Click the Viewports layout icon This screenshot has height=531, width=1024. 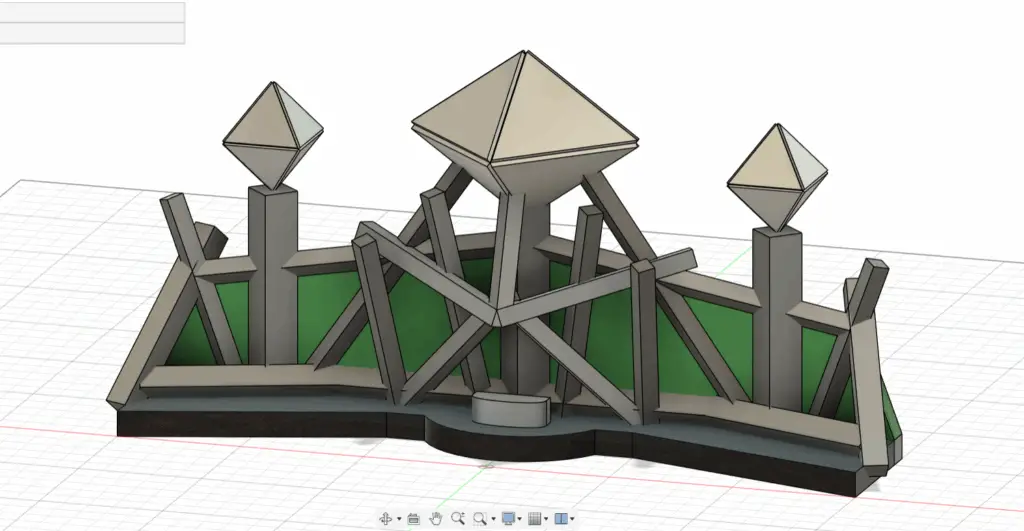[x=561, y=519]
